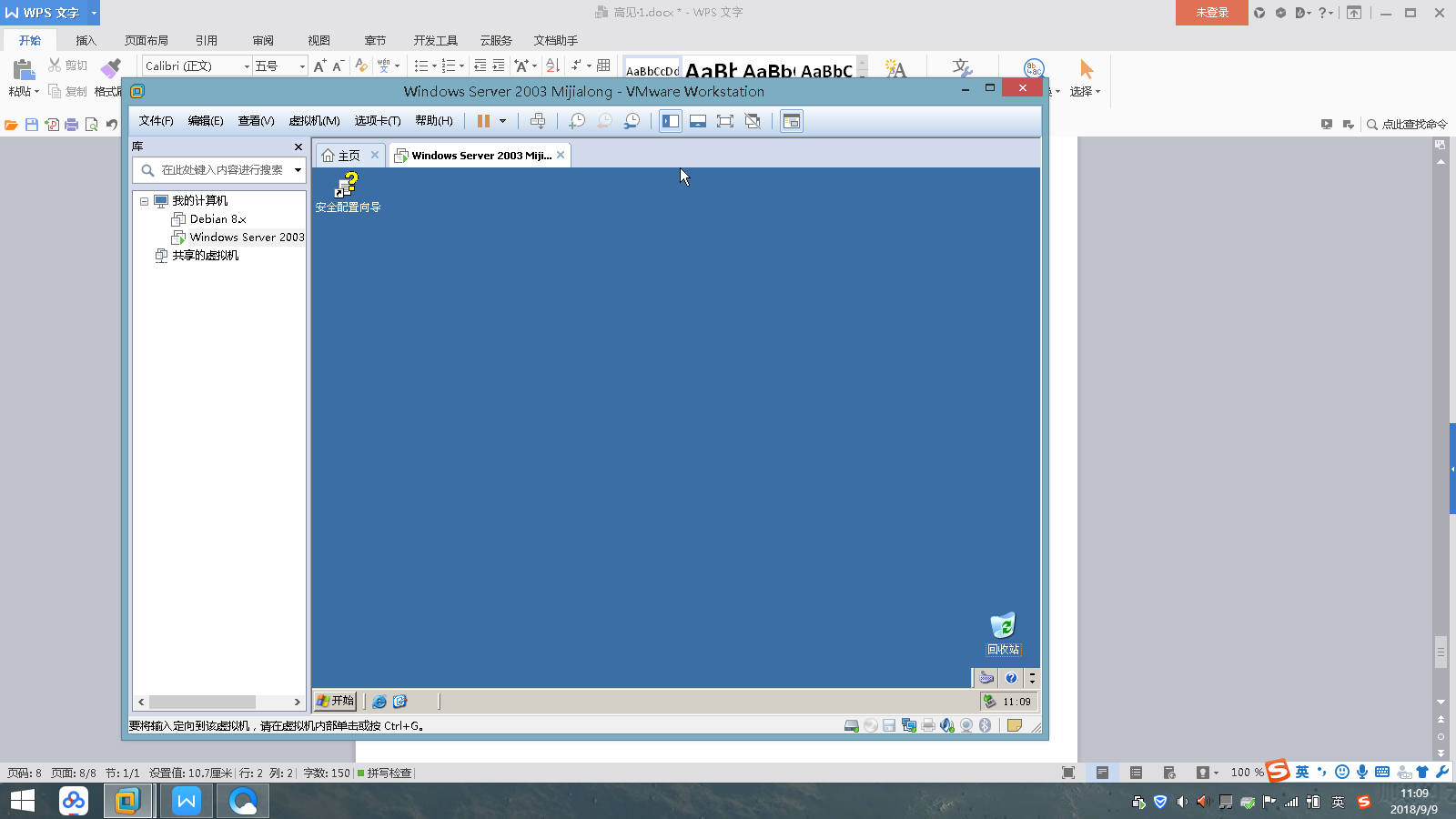Click the WPS save icon in quick toolbar
Image resolution: width=1456 pixels, height=819 pixels.
[x=31, y=125]
